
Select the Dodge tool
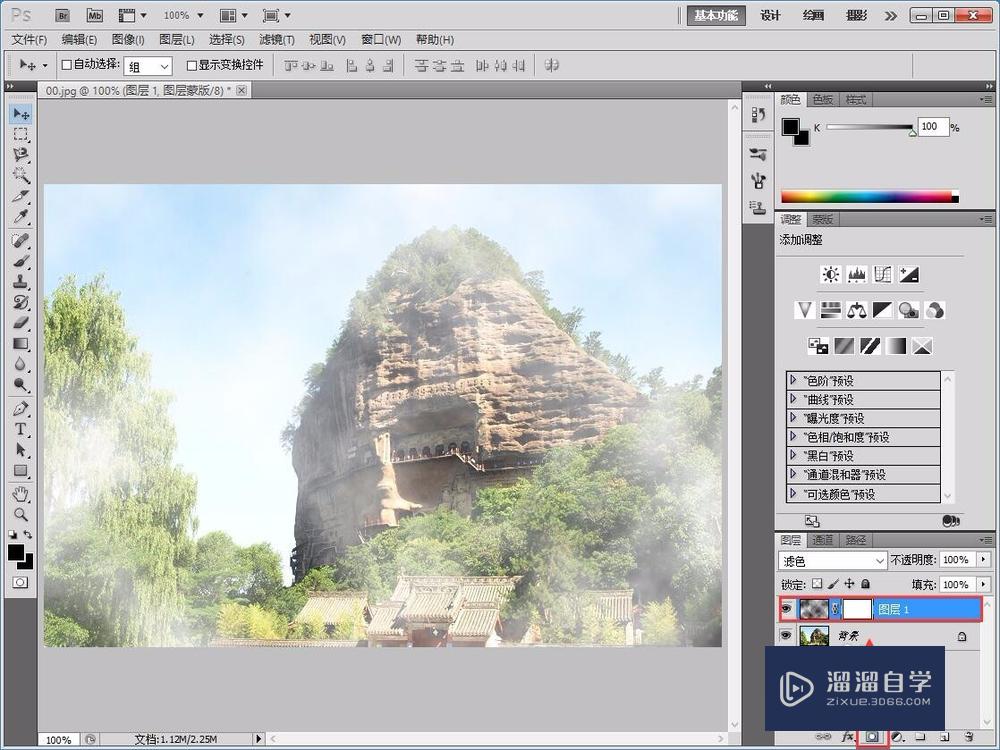click(x=21, y=384)
